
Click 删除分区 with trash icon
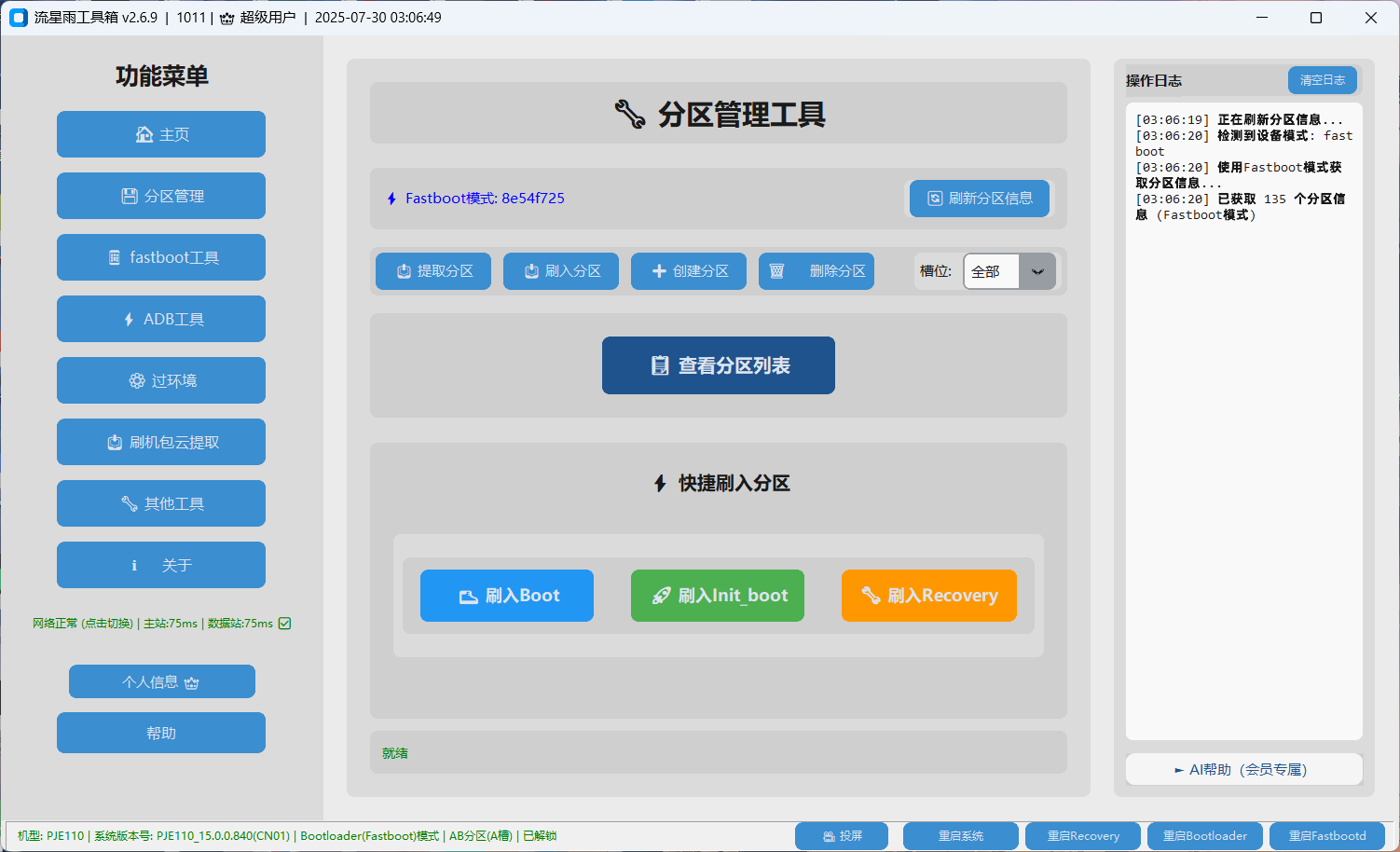[816, 271]
